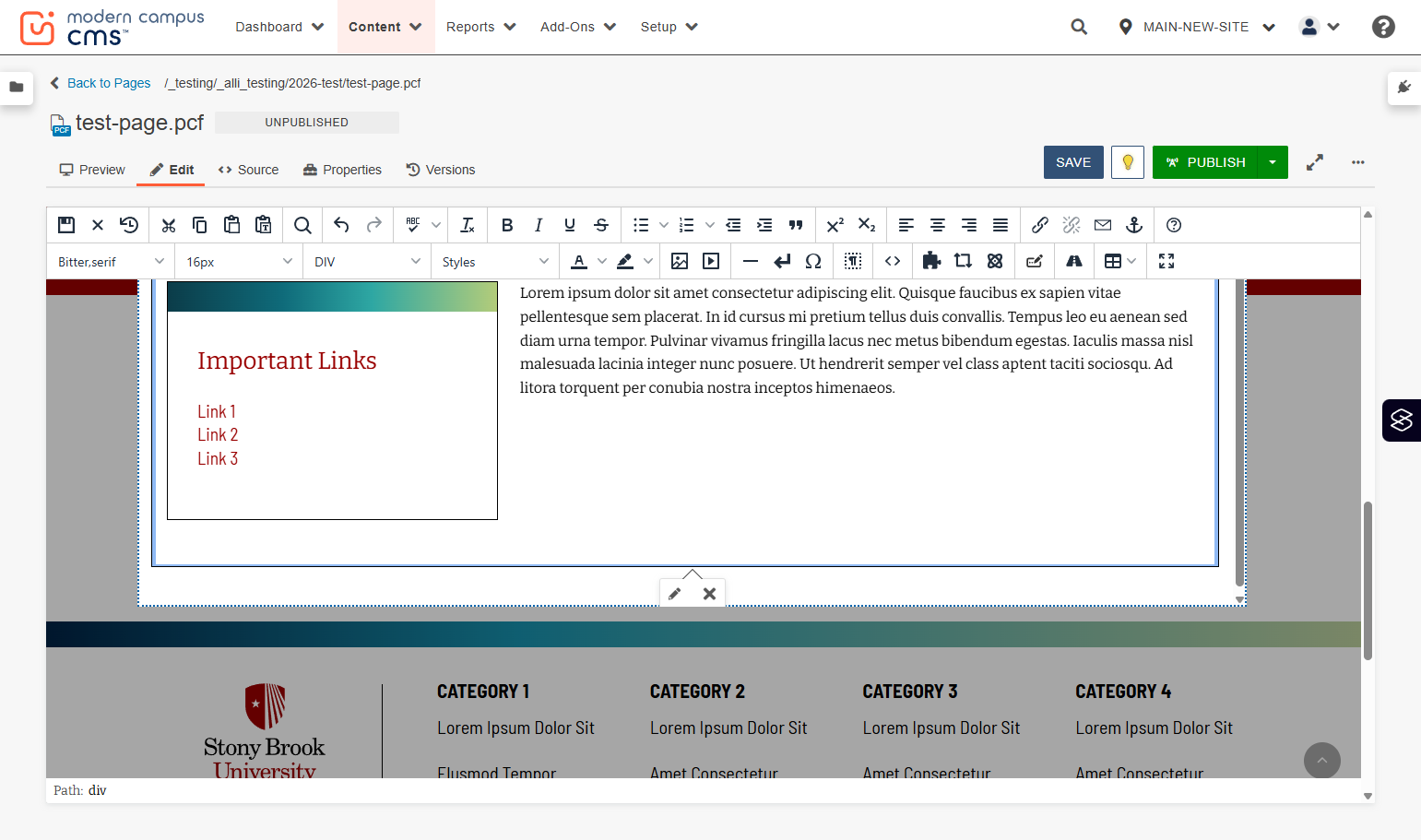Open the gadgets sidebar plug icon

1404,88
